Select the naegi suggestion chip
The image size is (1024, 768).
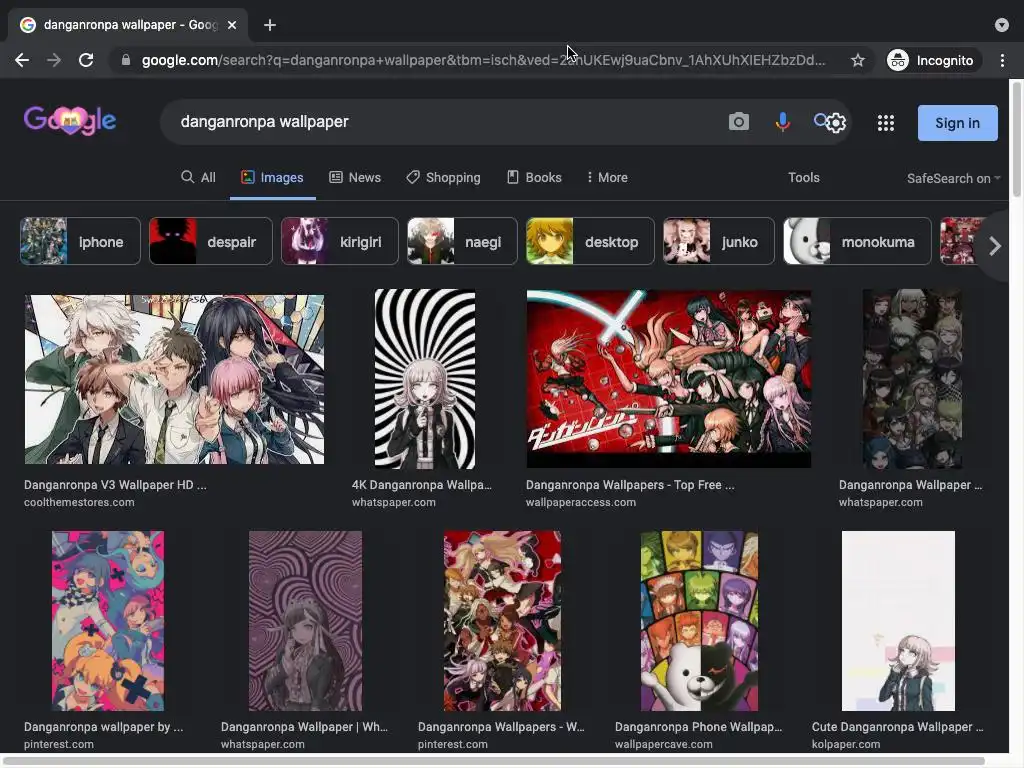pyautogui.click(x=462, y=241)
